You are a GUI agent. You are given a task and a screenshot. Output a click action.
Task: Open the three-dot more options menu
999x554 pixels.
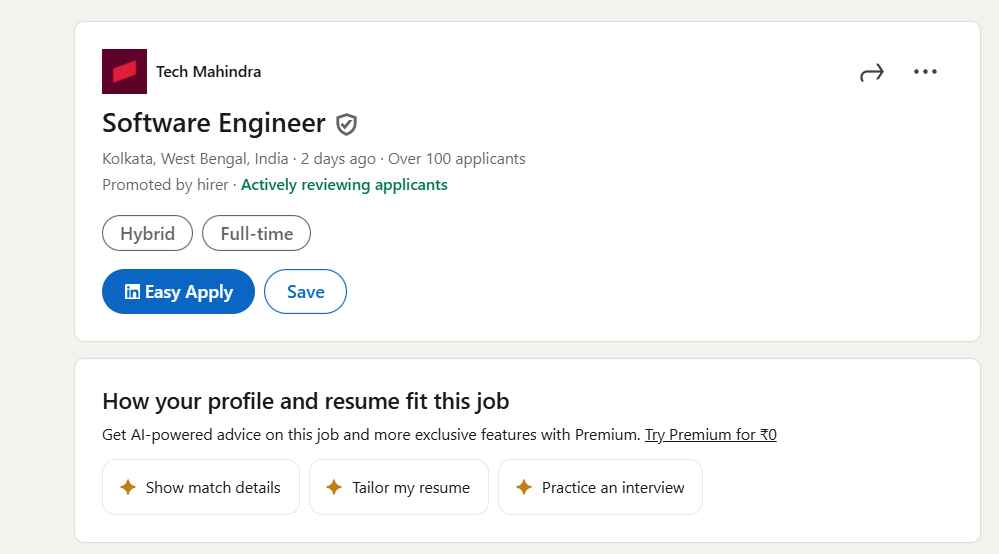[x=925, y=72]
